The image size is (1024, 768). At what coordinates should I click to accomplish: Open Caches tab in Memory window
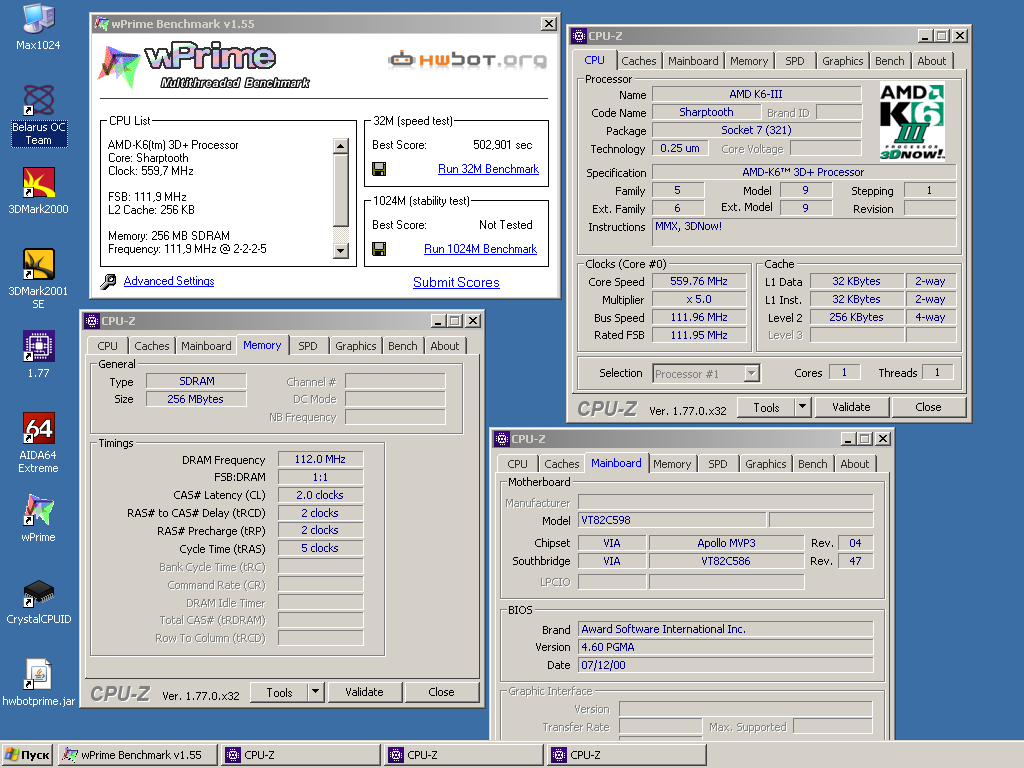click(152, 346)
